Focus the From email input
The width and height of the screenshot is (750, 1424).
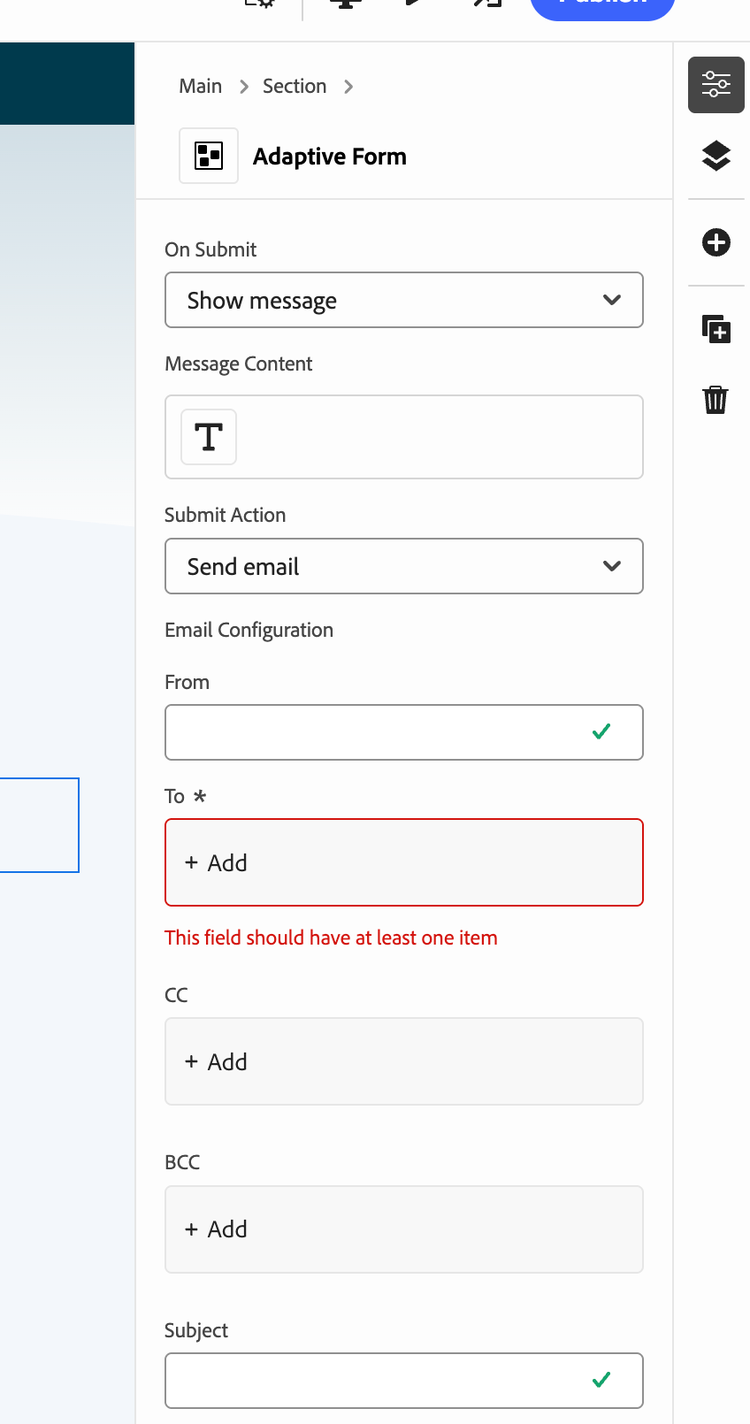(x=404, y=732)
